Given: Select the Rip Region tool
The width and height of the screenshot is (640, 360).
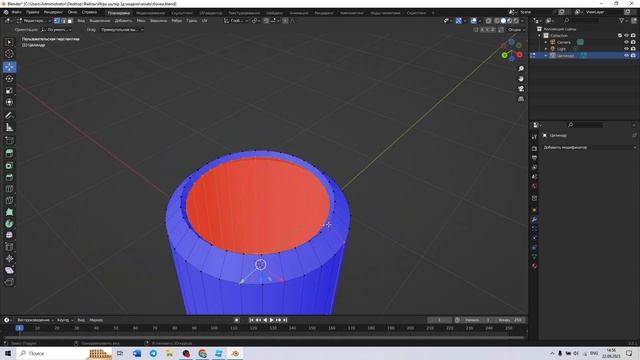Looking at the screenshot, I should pos(9,282).
